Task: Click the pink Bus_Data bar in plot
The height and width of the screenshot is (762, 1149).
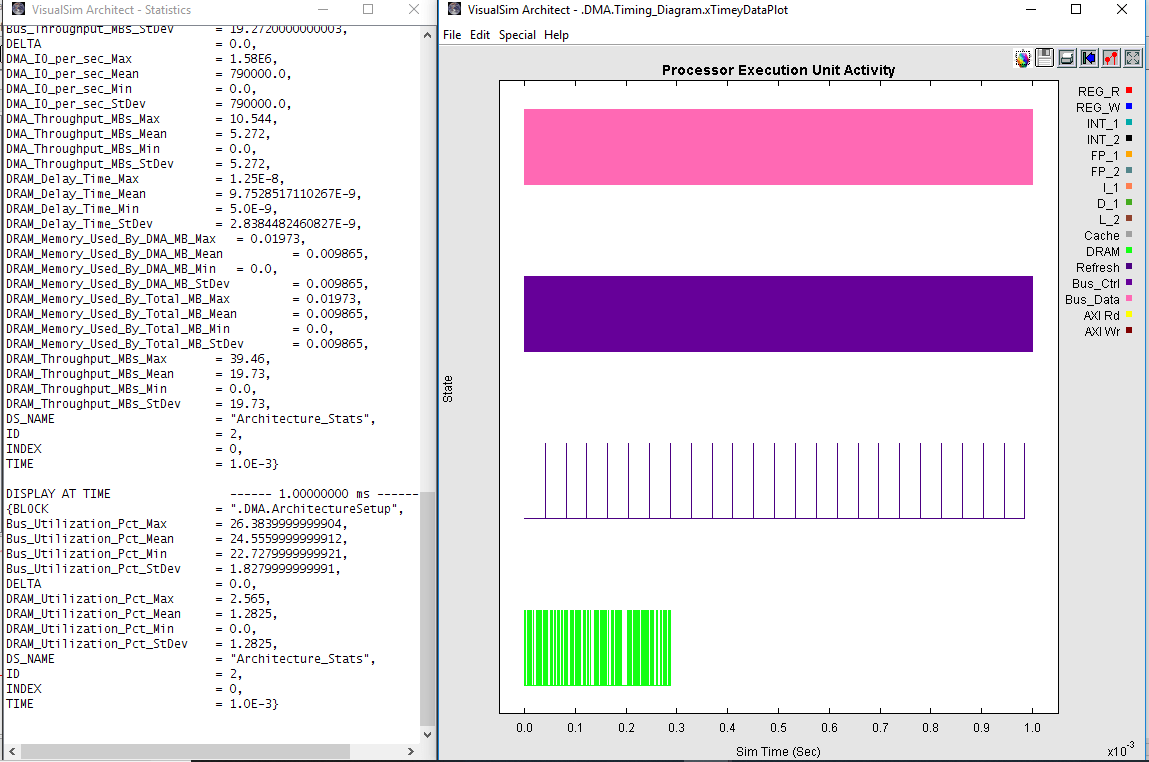Action: pos(778,147)
